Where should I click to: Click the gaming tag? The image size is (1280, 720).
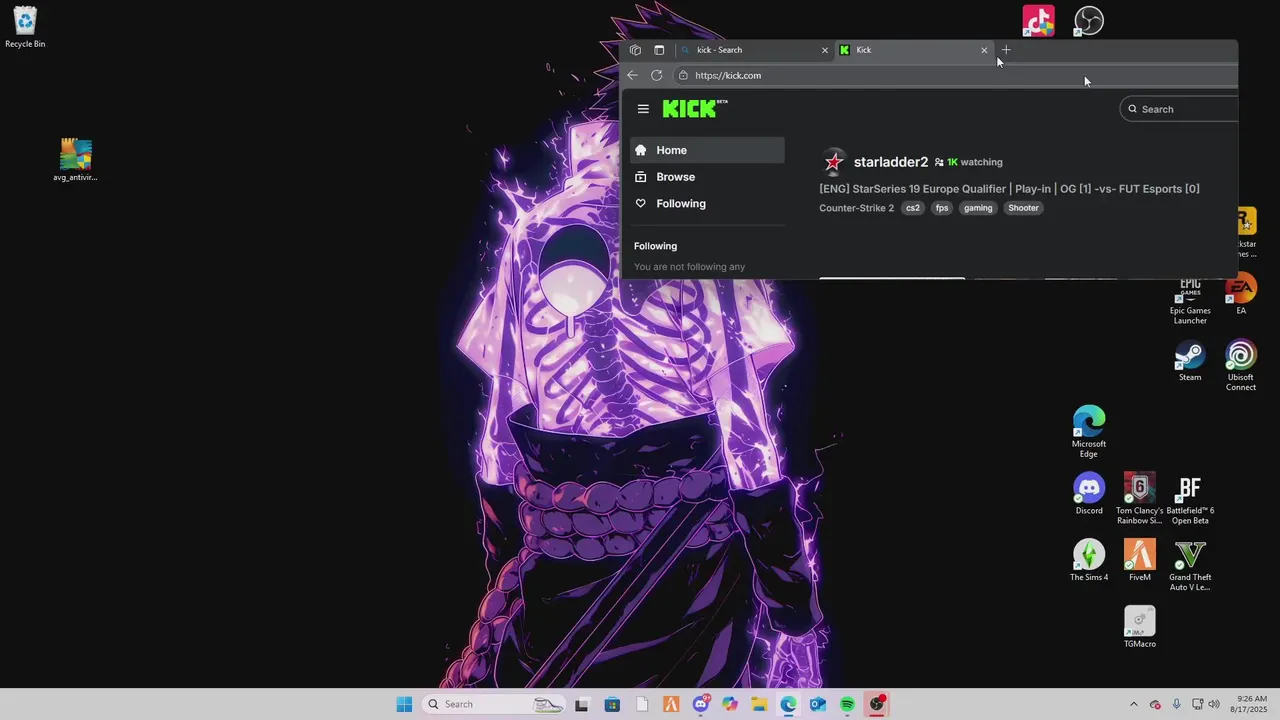pos(978,208)
